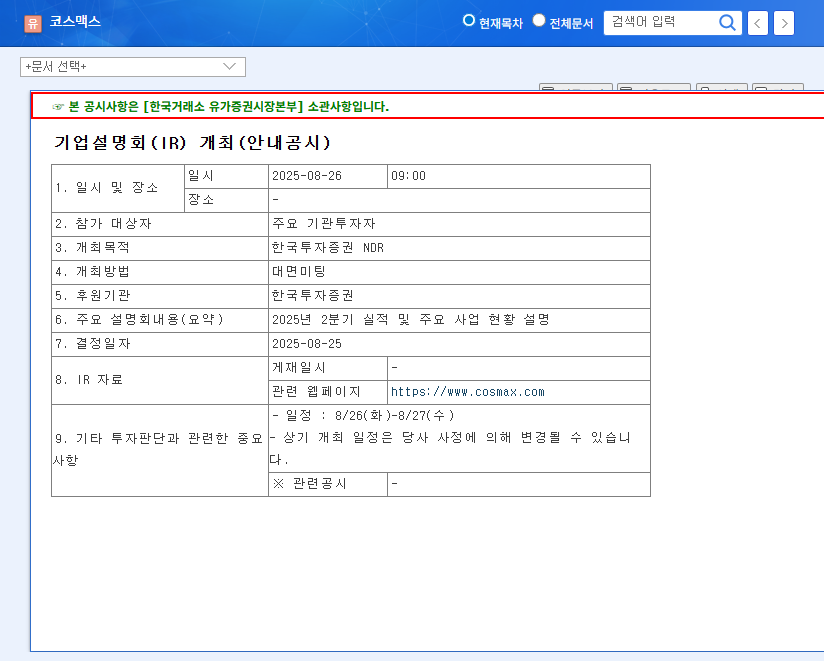The height and width of the screenshot is (661, 824).
Task: Open the +문서 선택+ dropdown
Action: click(133, 67)
